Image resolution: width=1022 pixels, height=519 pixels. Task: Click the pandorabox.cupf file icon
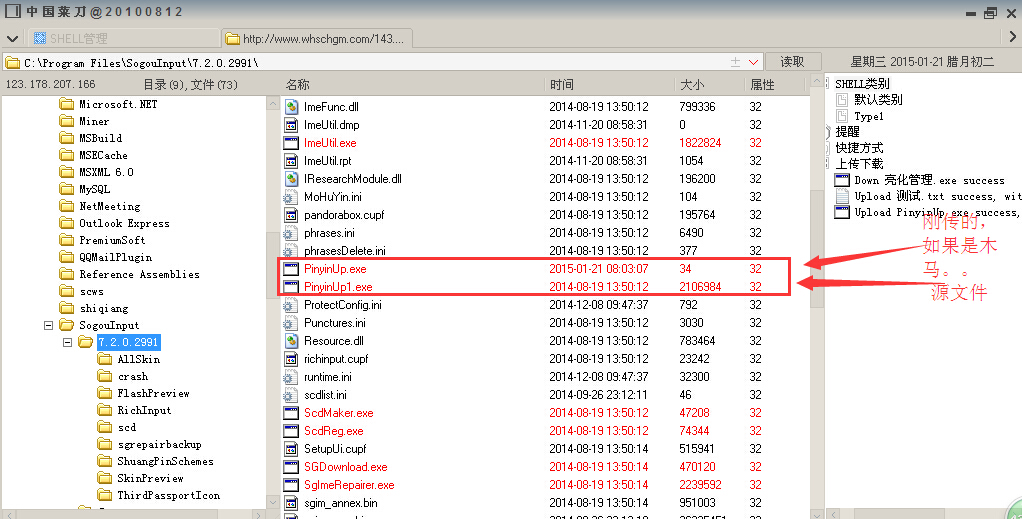pos(291,215)
